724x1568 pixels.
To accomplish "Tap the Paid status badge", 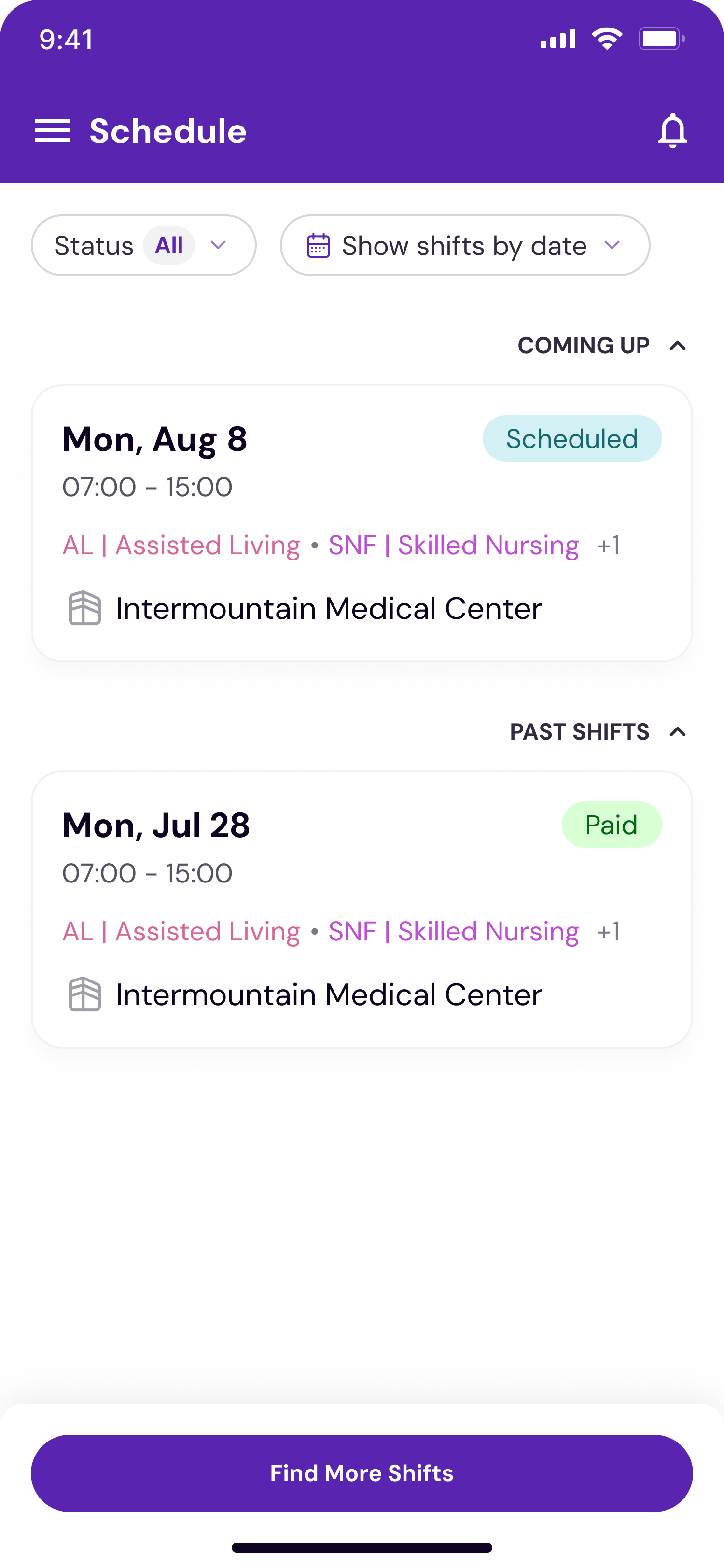I will tap(612, 825).
